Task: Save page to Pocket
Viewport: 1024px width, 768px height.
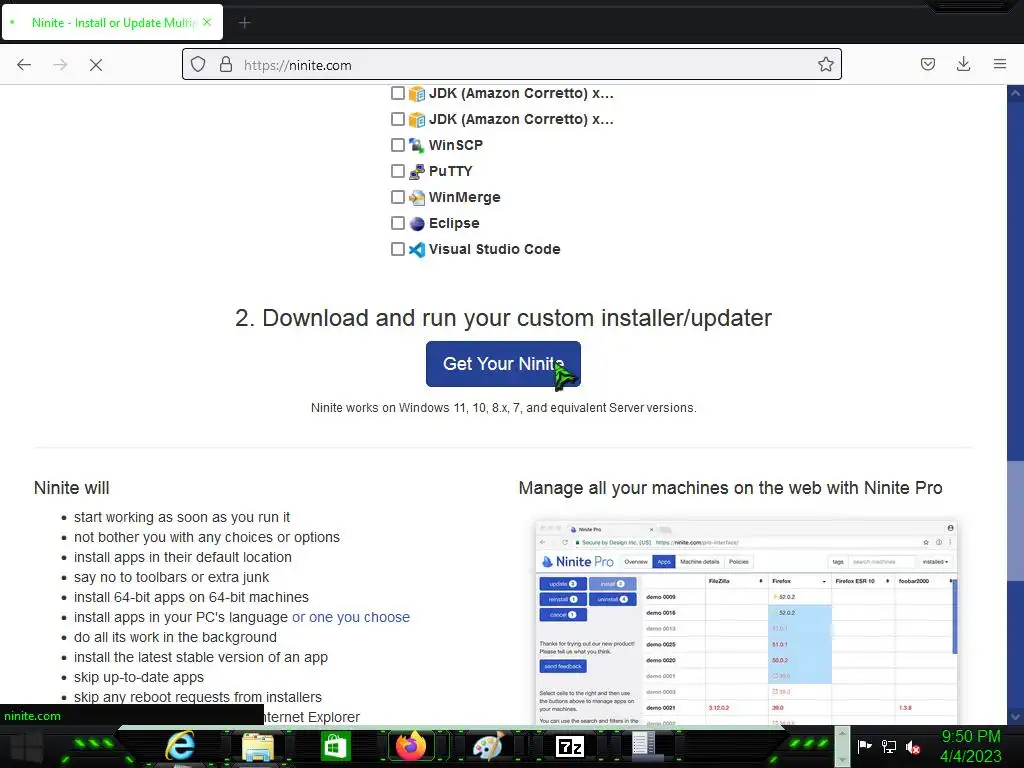Action: tap(928, 64)
